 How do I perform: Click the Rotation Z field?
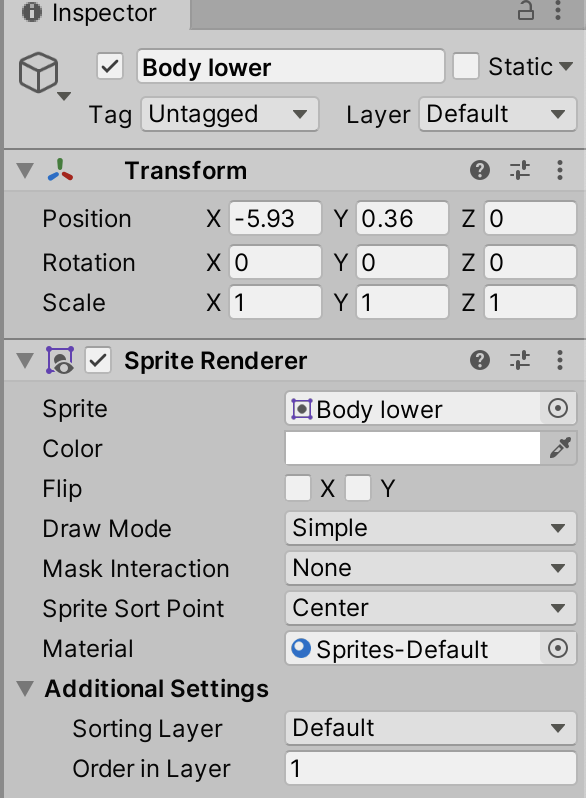(531, 262)
